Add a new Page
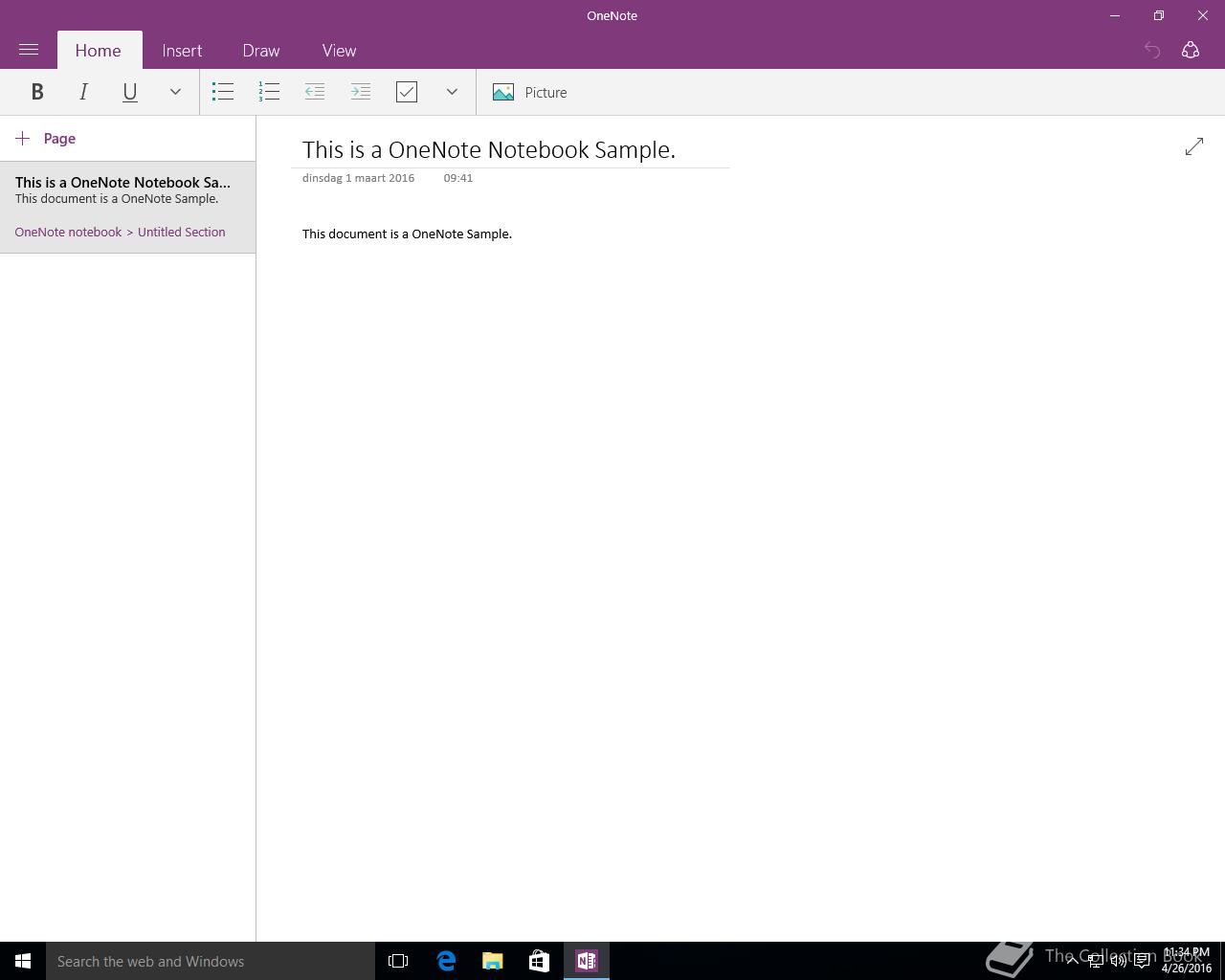Image resolution: width=1225 pixels, height=980 pixels. click(x=46, y=139)
